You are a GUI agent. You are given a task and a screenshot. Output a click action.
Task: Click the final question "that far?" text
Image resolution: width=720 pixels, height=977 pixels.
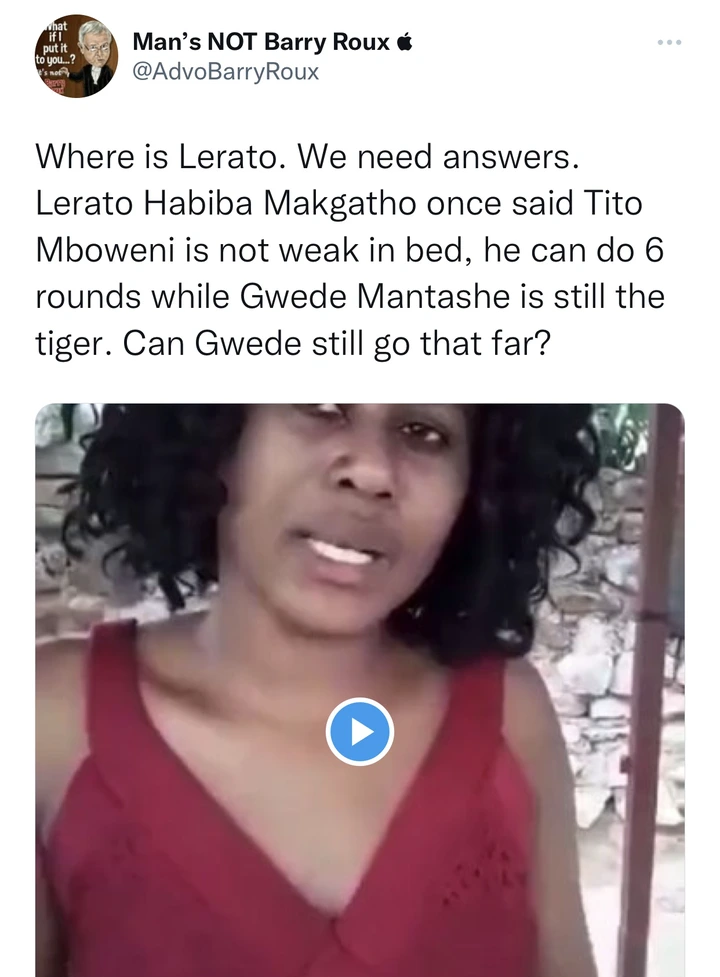(486, 343)
